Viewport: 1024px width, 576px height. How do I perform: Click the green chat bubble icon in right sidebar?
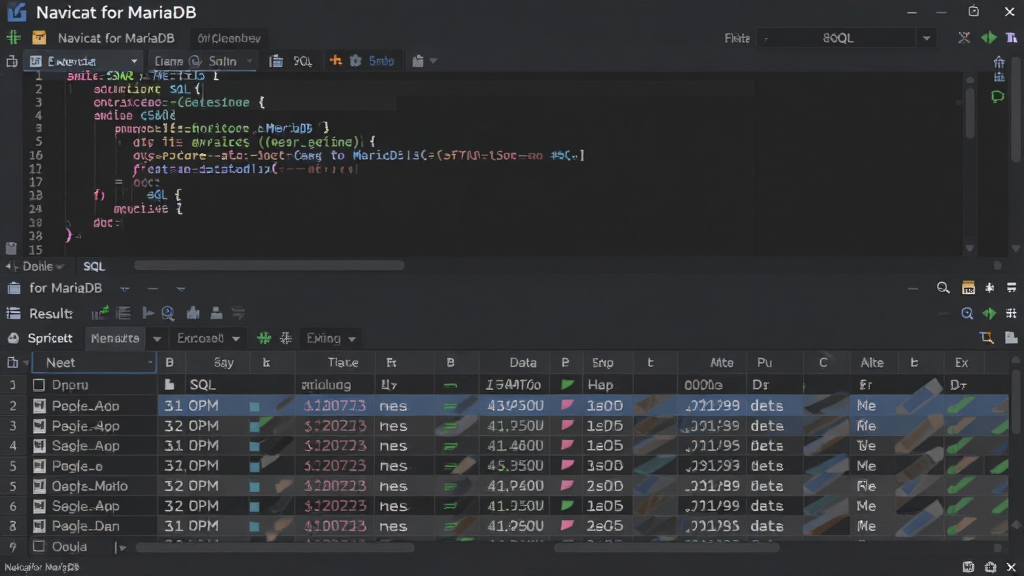click(997, 97)
